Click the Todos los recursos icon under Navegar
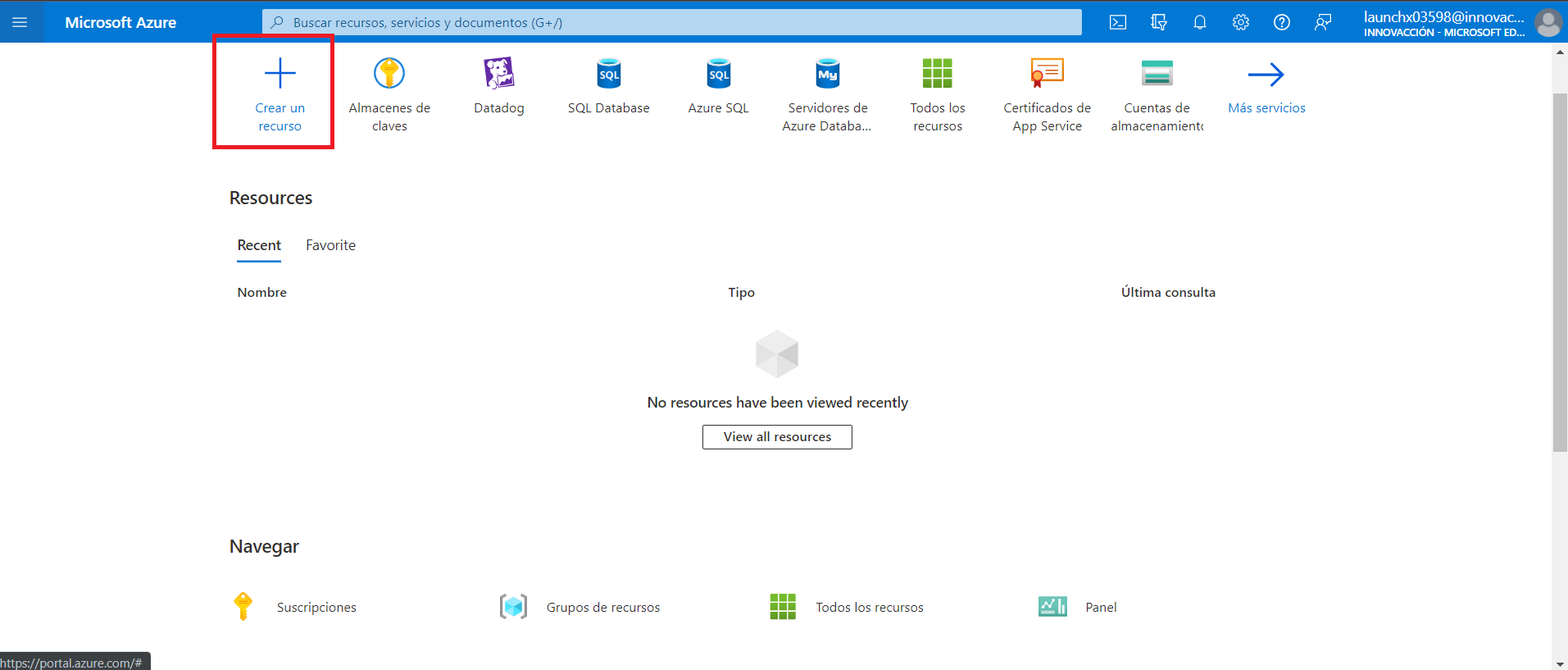The width and height of the screenshot is (1568, 670). (783, 607)
